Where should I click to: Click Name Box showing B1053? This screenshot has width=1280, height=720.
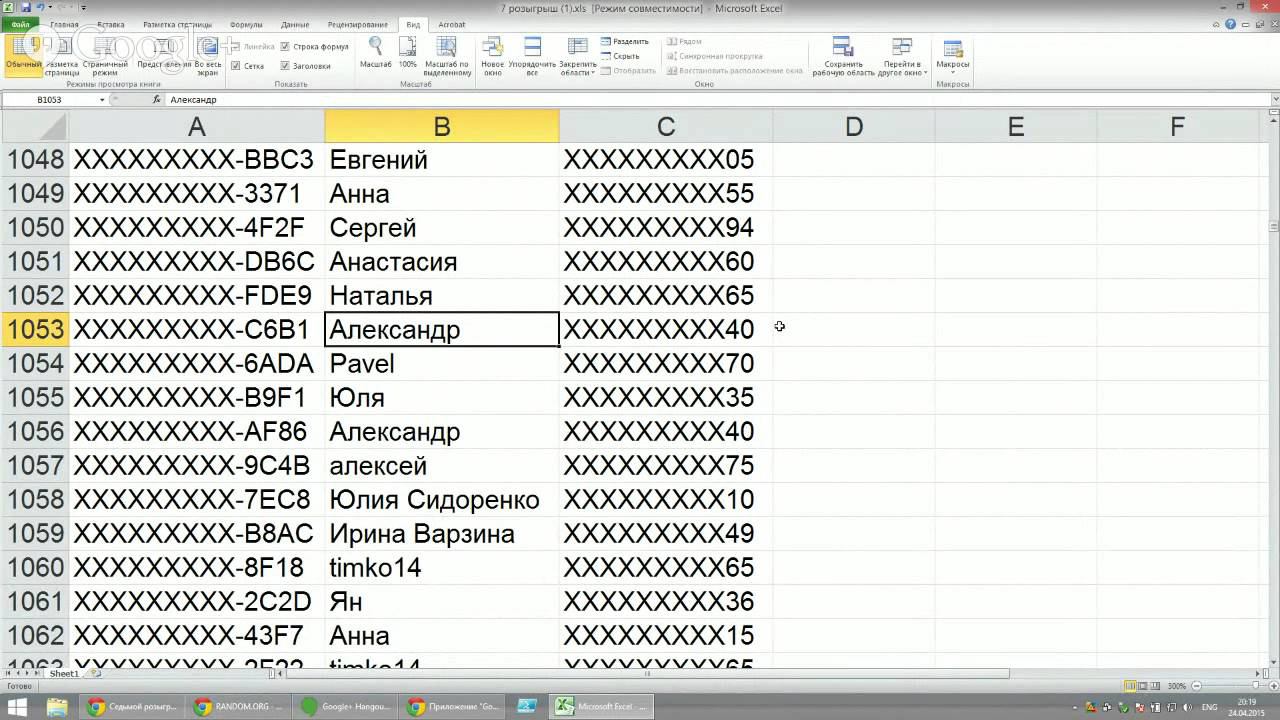(49, 100)
